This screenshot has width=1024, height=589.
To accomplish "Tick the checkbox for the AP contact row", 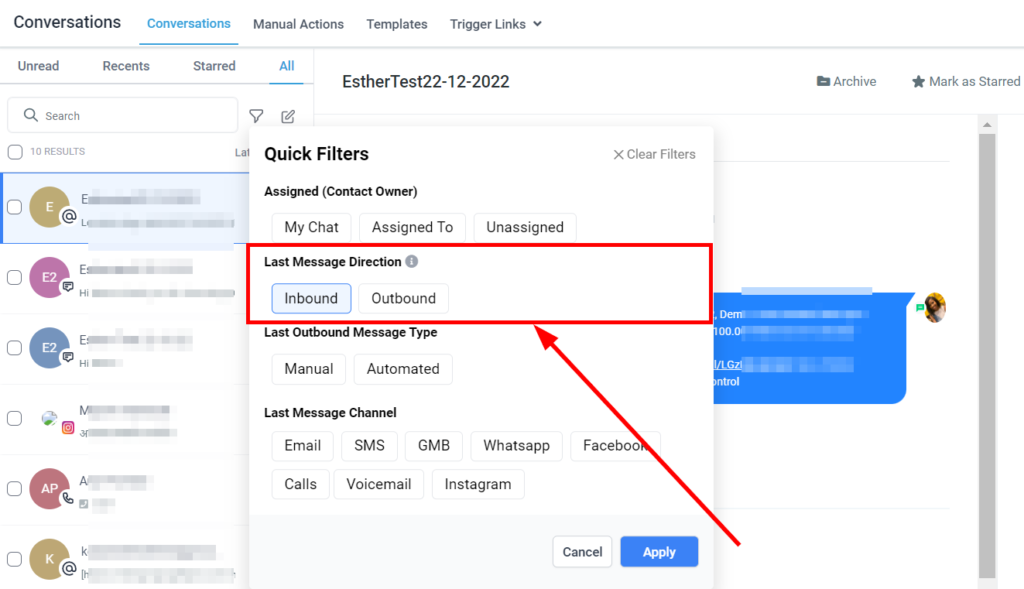I will [x=14, y=488].
